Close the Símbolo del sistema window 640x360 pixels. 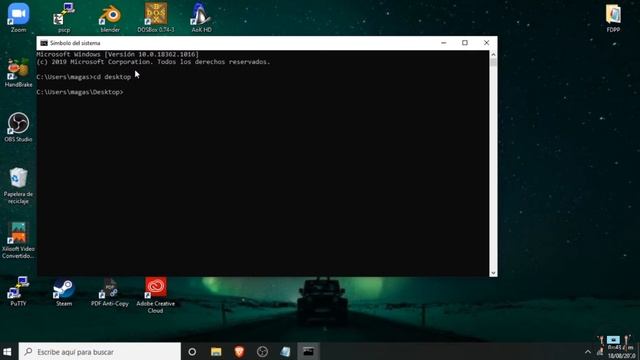pyautogui.click(x=486, y=43)
